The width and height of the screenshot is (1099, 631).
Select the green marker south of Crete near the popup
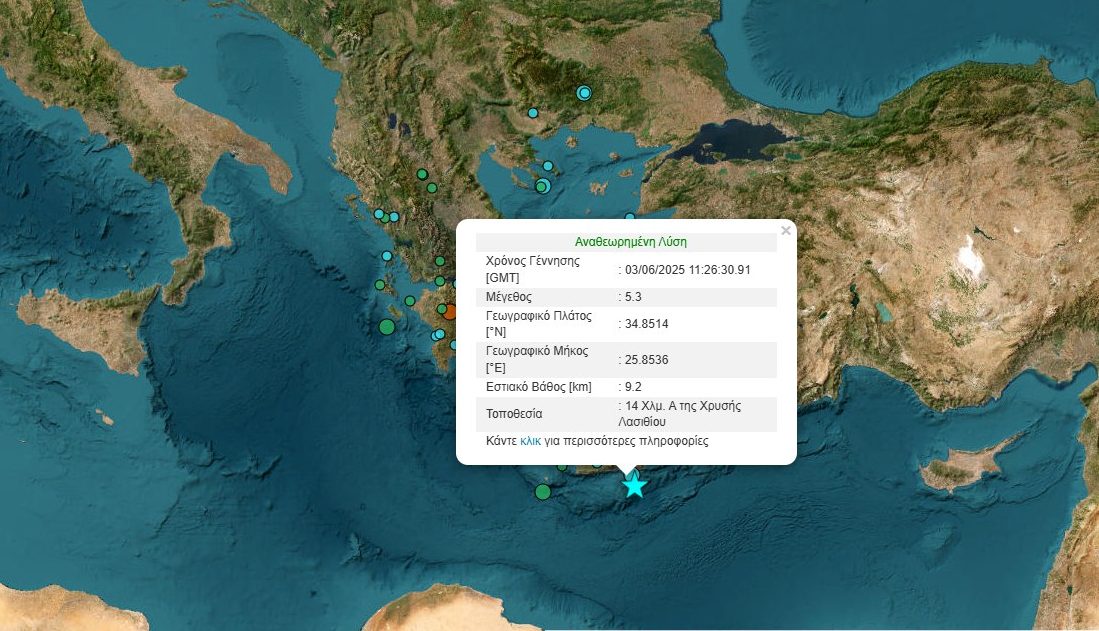543,491
